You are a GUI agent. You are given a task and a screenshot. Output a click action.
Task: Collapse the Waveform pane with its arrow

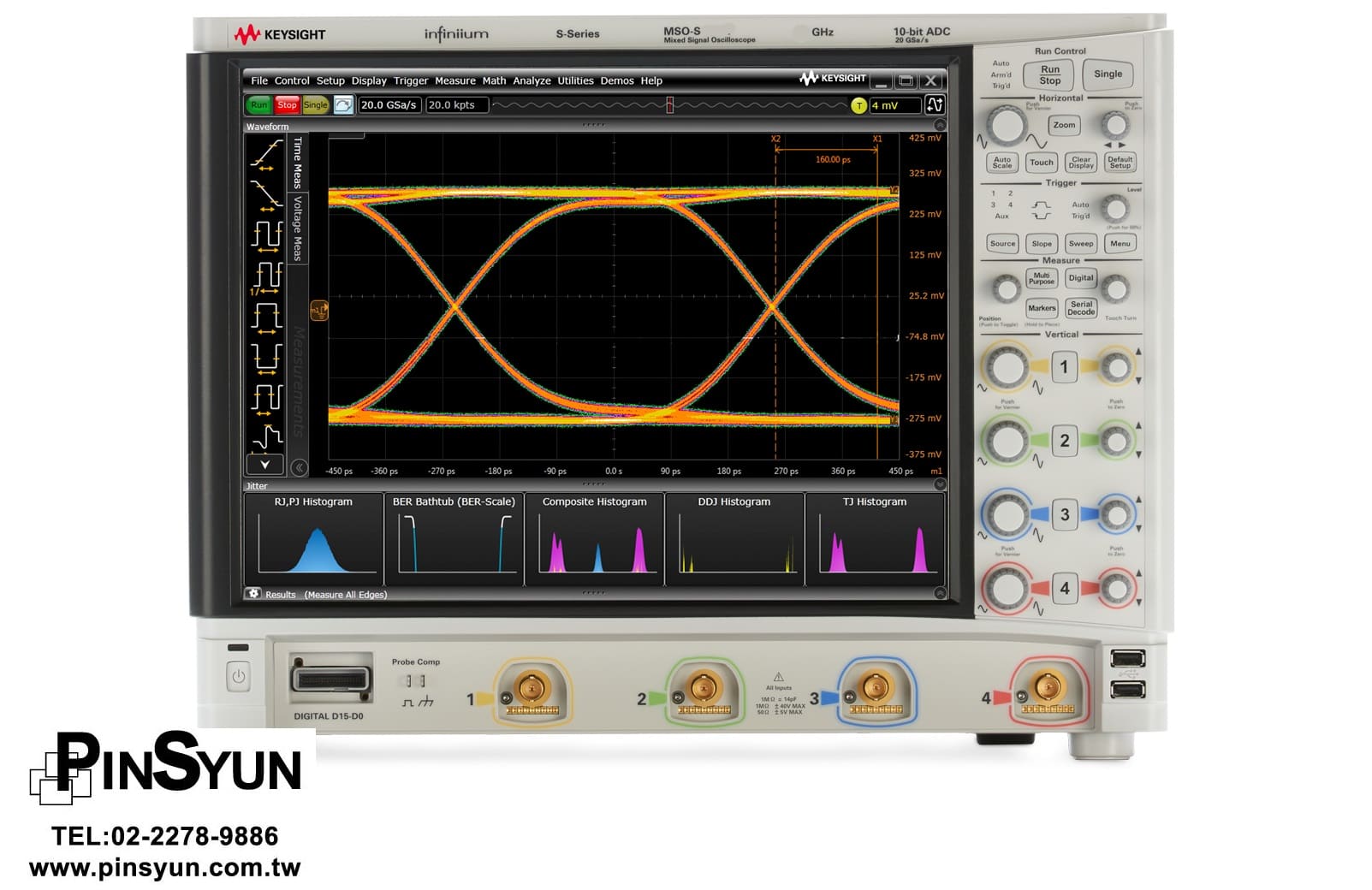pyautogui.click(x=939, y=125)
